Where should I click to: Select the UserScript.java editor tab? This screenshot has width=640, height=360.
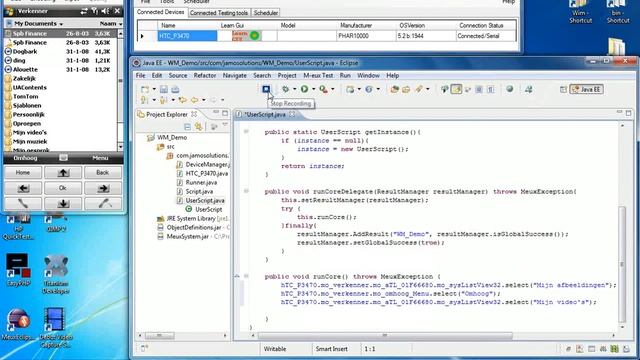pos(265,114)
